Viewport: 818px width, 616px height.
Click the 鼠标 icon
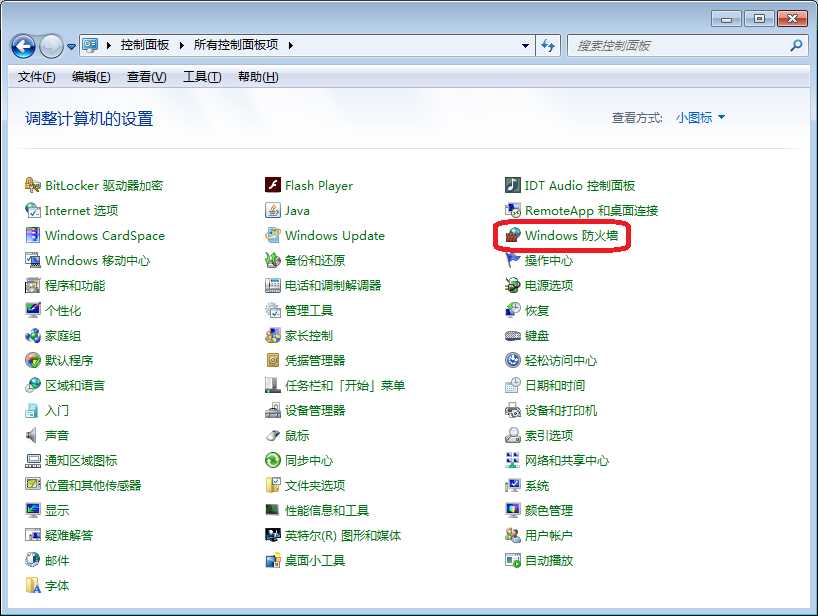click(273, 436)
